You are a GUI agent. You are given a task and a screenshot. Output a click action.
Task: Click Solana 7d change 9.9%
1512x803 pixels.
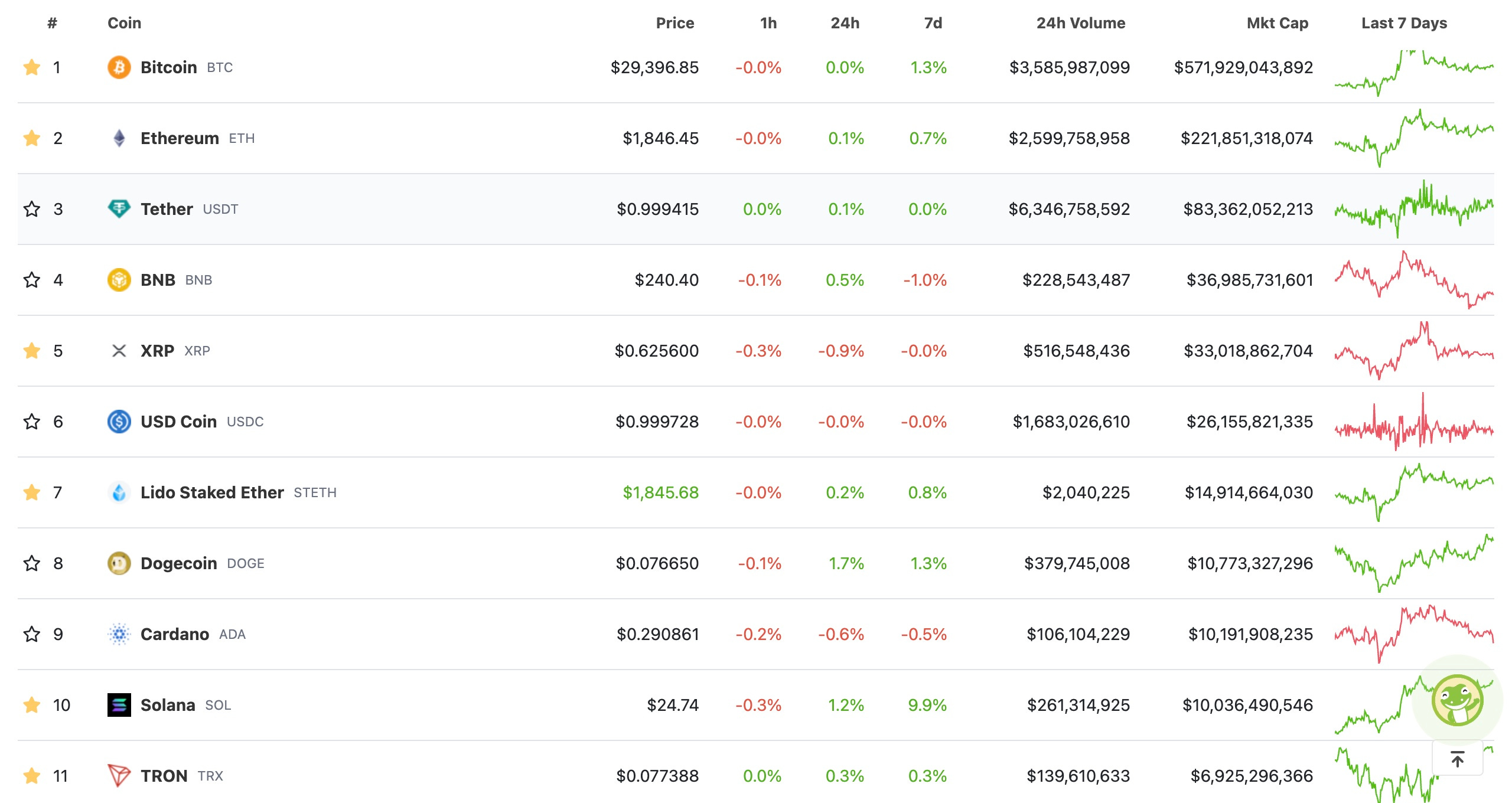click(927, 705)
